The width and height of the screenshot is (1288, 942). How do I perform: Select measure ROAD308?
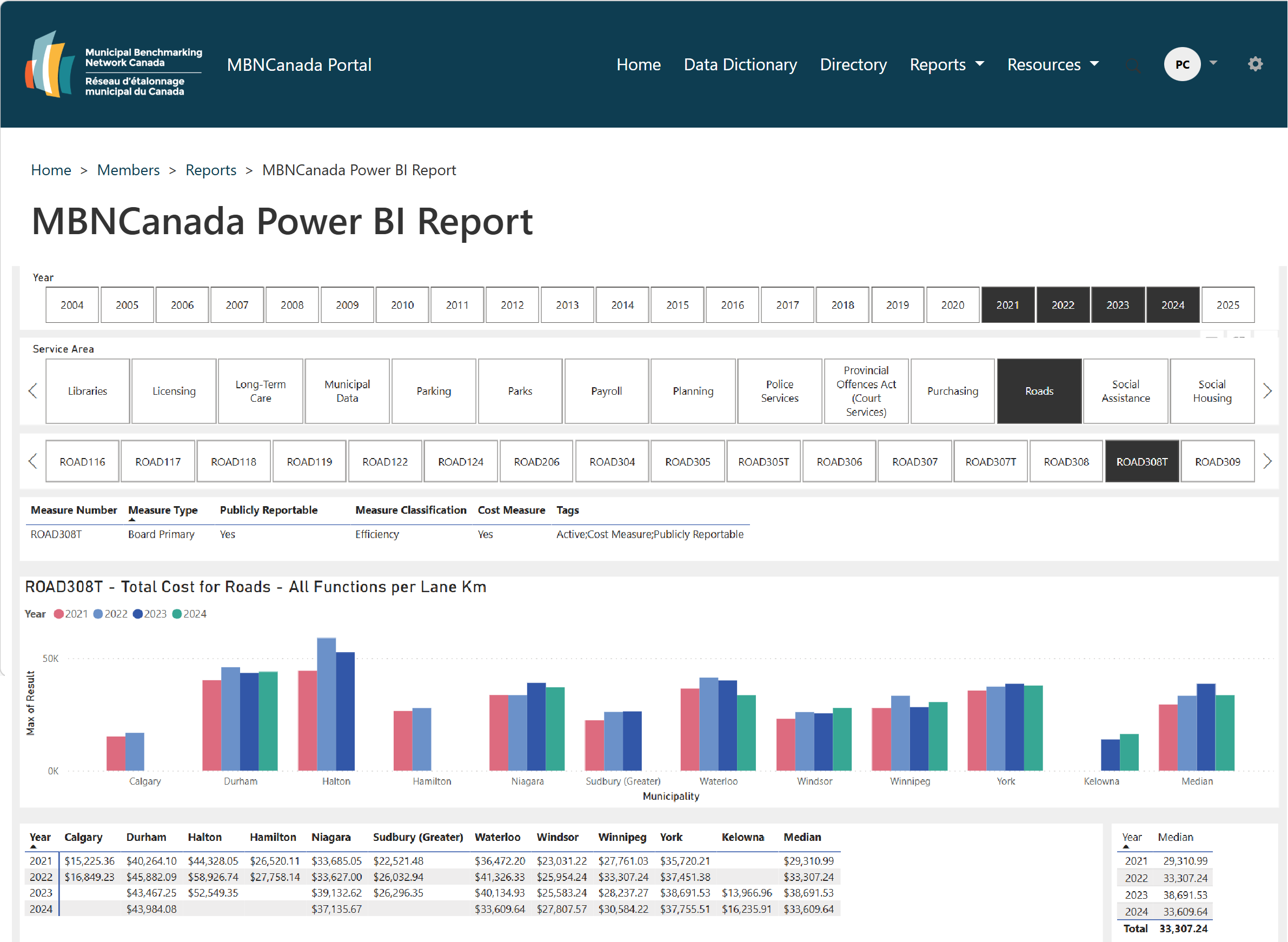[x=1067, y=462]
